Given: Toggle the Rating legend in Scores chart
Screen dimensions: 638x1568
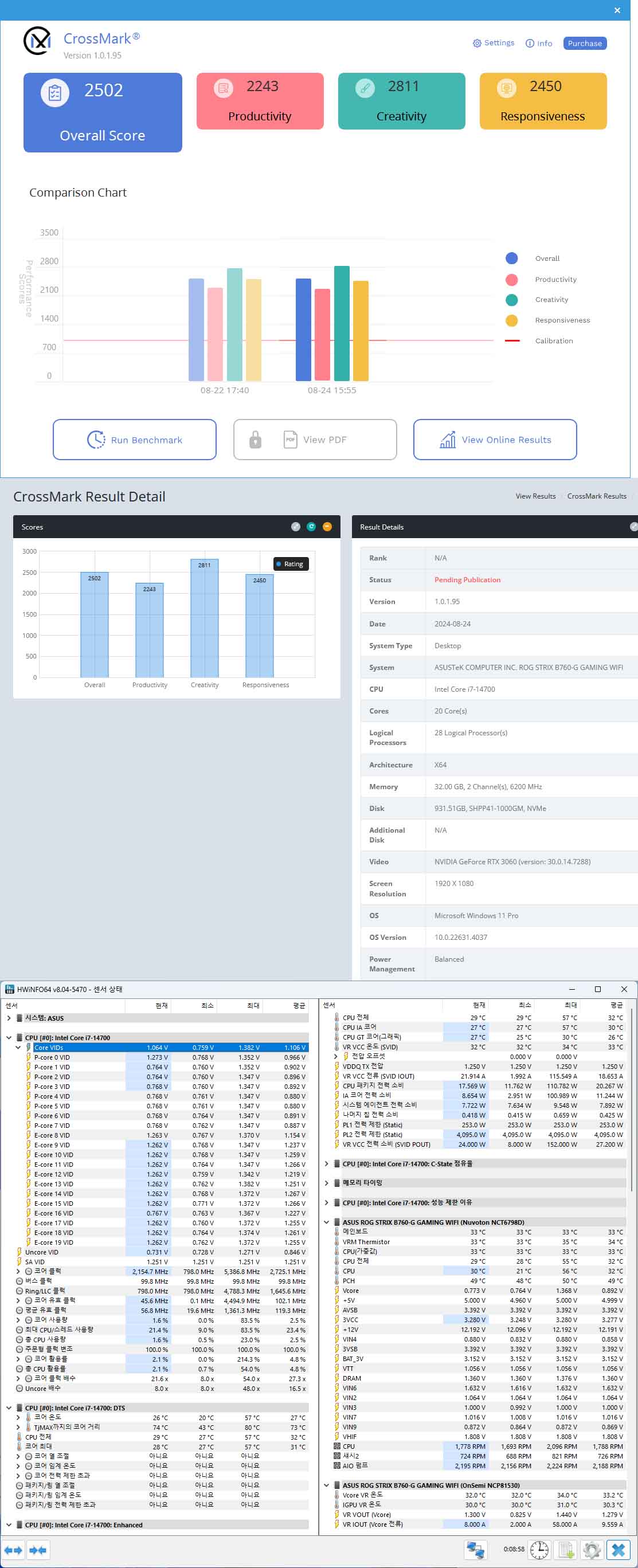Looking at the screenshot, I should pos(290,564).
